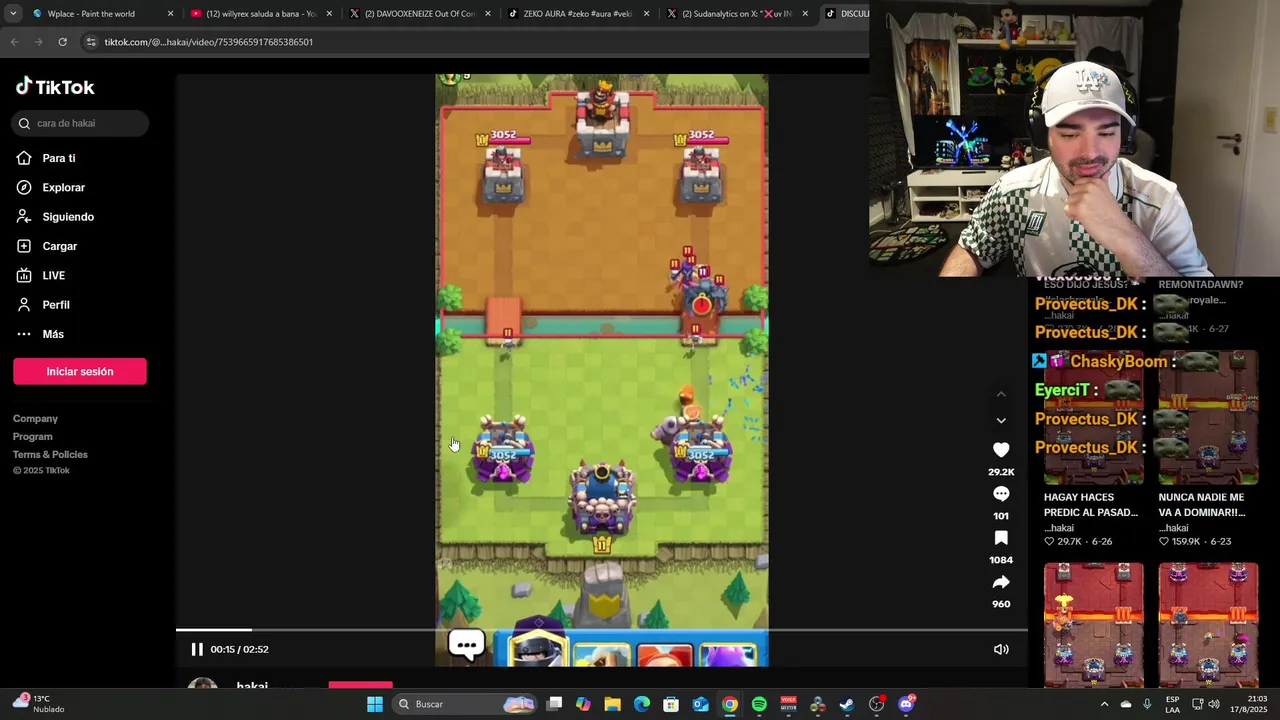
Task: Open Microsoft Store from the taskbar
Action: tap(671, 704)
